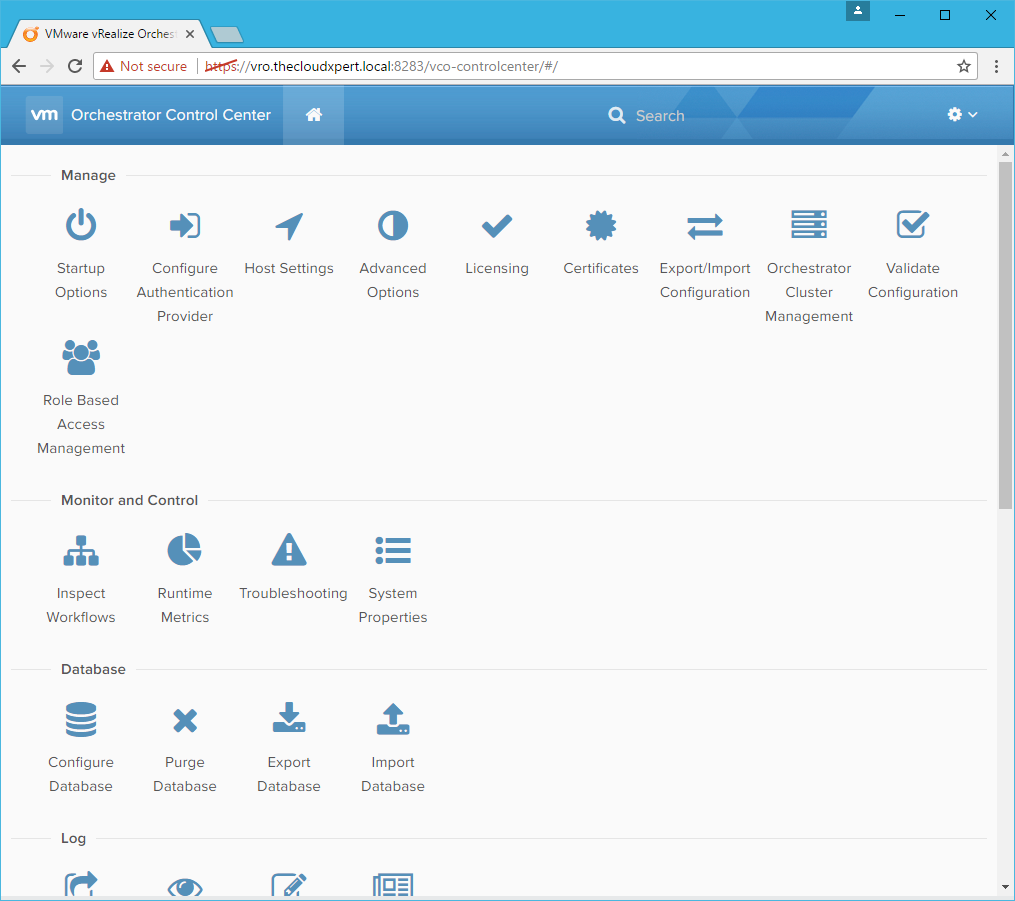Viewport: 1015px width, 901px height.
Task: Select the Licensing checkmark icon
Action: (497, 226)
